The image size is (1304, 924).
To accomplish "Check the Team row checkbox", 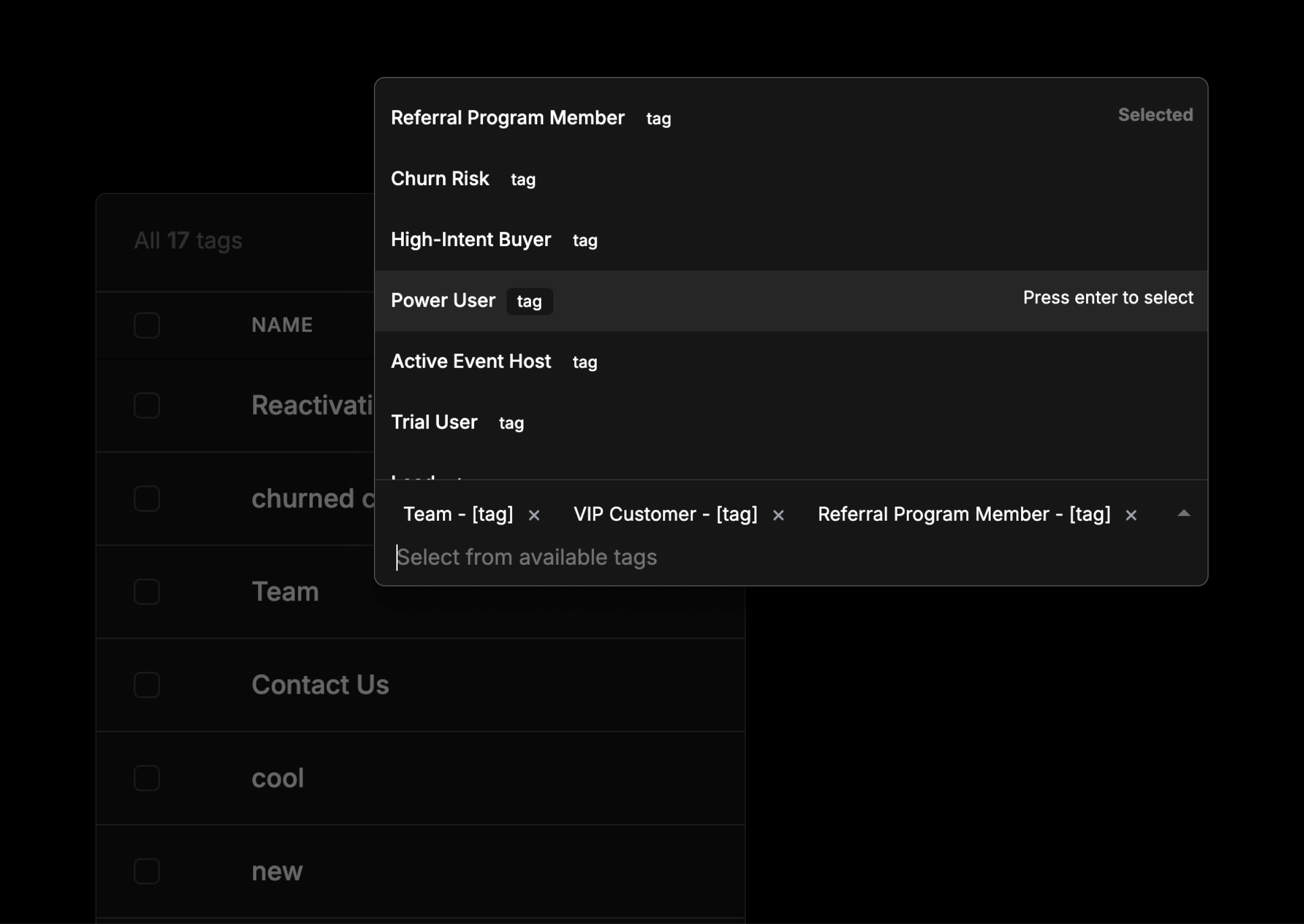I will pyautogui.click(x=147, y=592).
